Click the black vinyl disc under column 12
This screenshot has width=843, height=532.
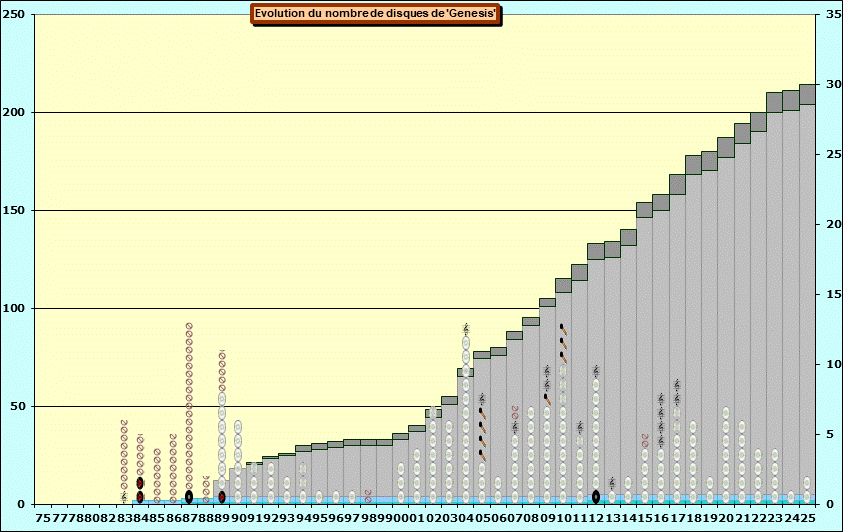(596, 497)
